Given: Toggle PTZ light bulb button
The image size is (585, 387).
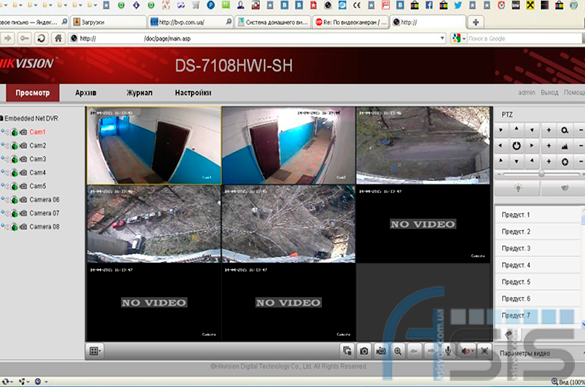Looking at the screenshot, I should 518,188.
